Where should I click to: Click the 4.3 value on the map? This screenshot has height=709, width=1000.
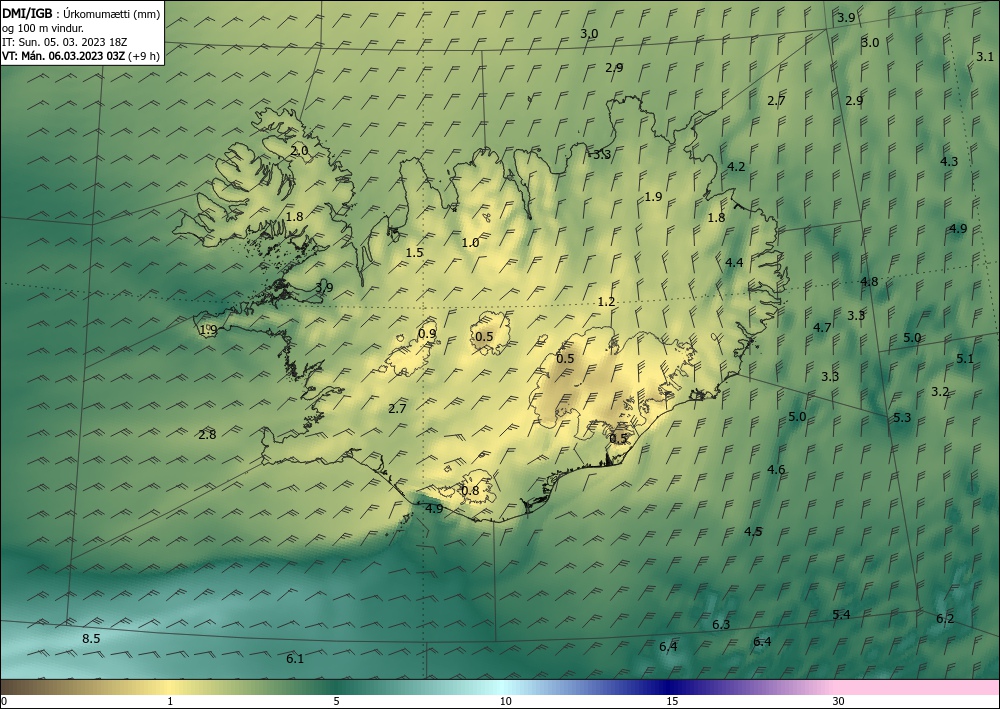coord(949,161)
